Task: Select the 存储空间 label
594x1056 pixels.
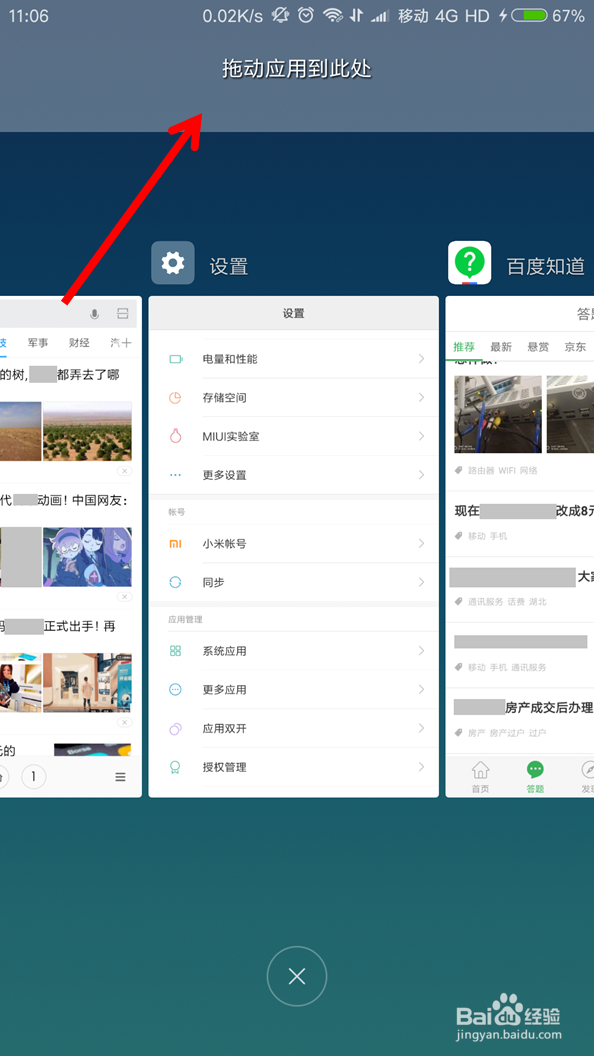Action: (x=224, y=397)
